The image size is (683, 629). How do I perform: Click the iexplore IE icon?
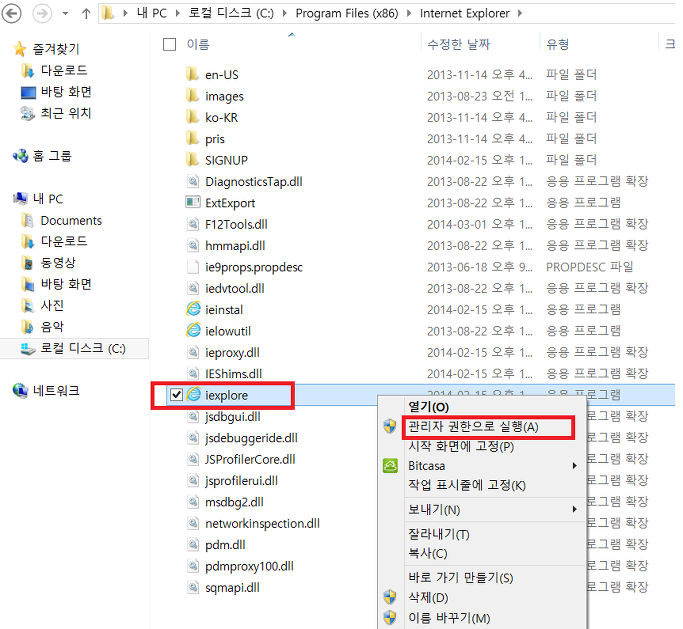point(193,394)
